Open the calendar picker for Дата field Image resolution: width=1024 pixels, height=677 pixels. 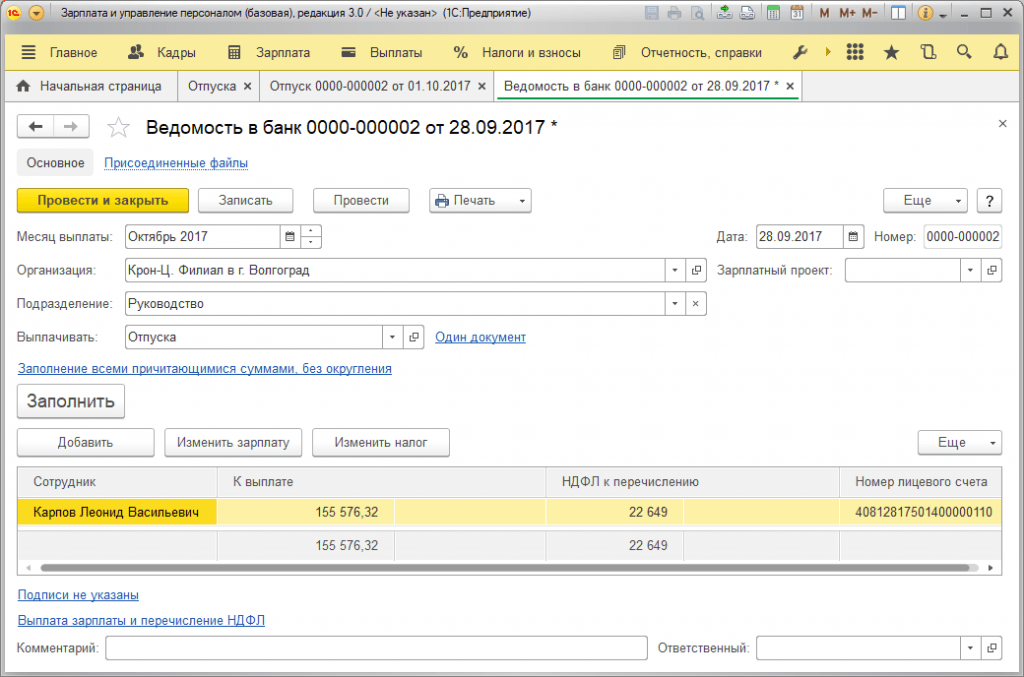pos(853,237)
